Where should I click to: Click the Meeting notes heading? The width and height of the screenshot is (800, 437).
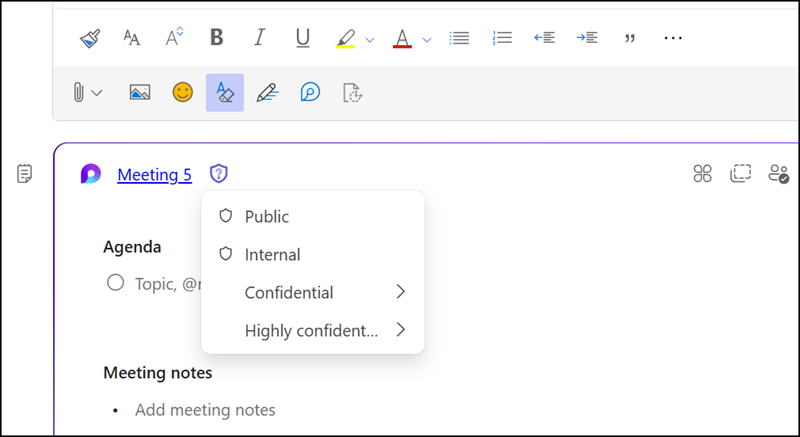(158, 373)
